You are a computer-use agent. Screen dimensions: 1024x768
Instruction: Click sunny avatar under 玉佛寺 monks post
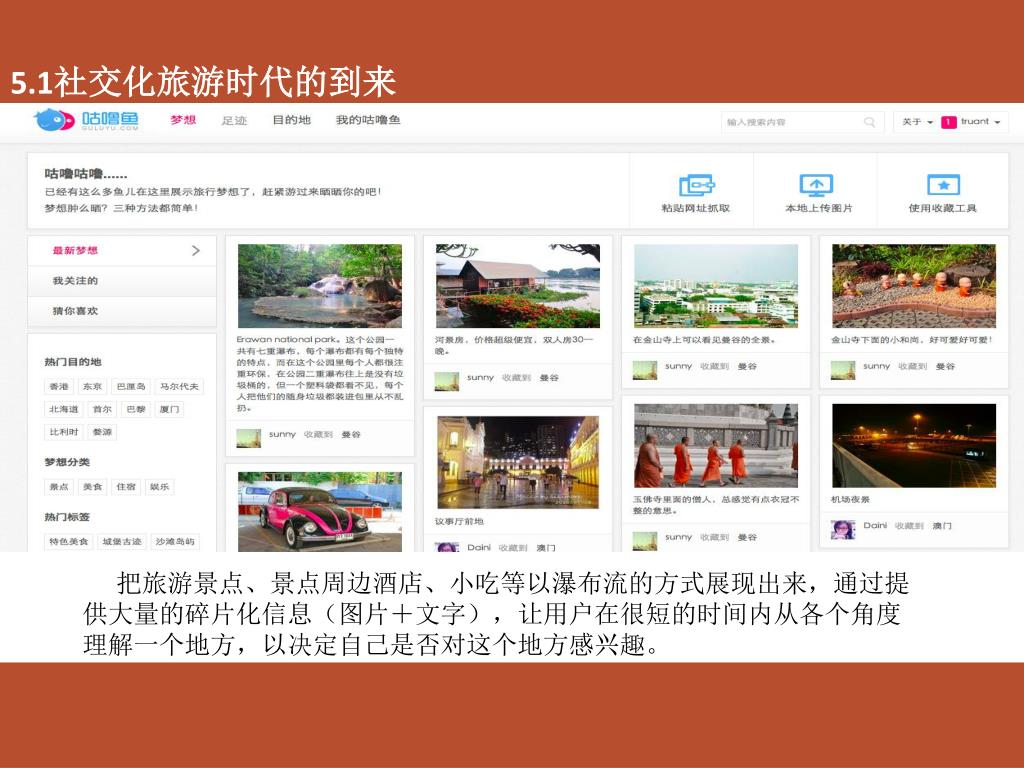pos(645,541)
